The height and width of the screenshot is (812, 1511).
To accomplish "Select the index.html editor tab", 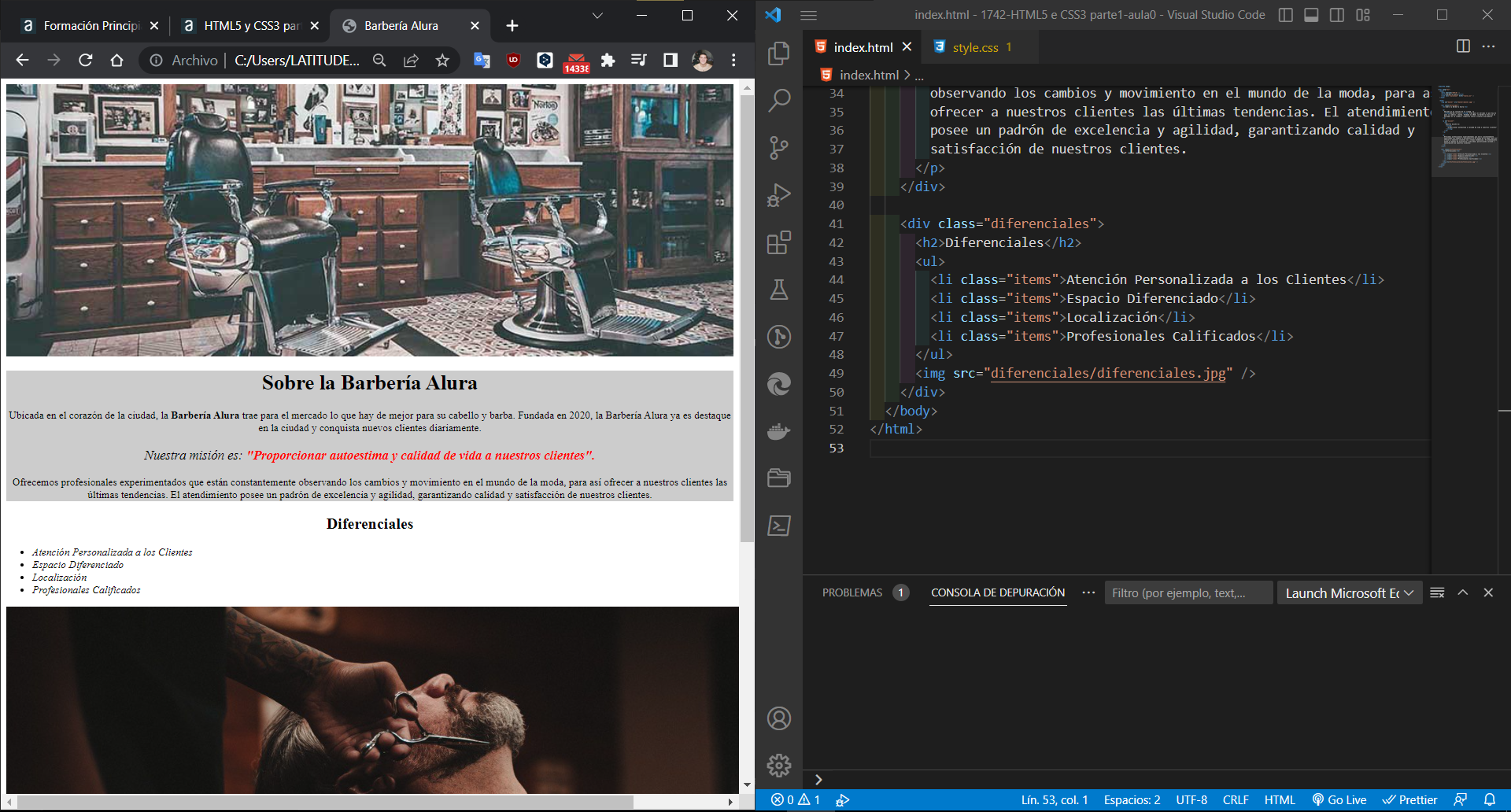I will [863, 47].
